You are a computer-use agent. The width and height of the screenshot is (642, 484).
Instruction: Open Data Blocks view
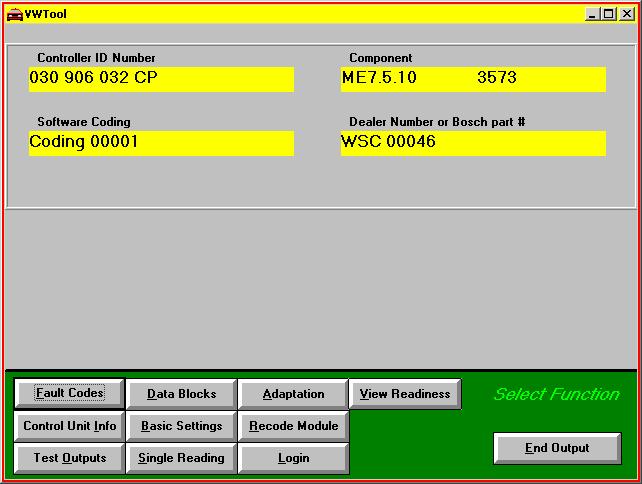tap(181, 394)
